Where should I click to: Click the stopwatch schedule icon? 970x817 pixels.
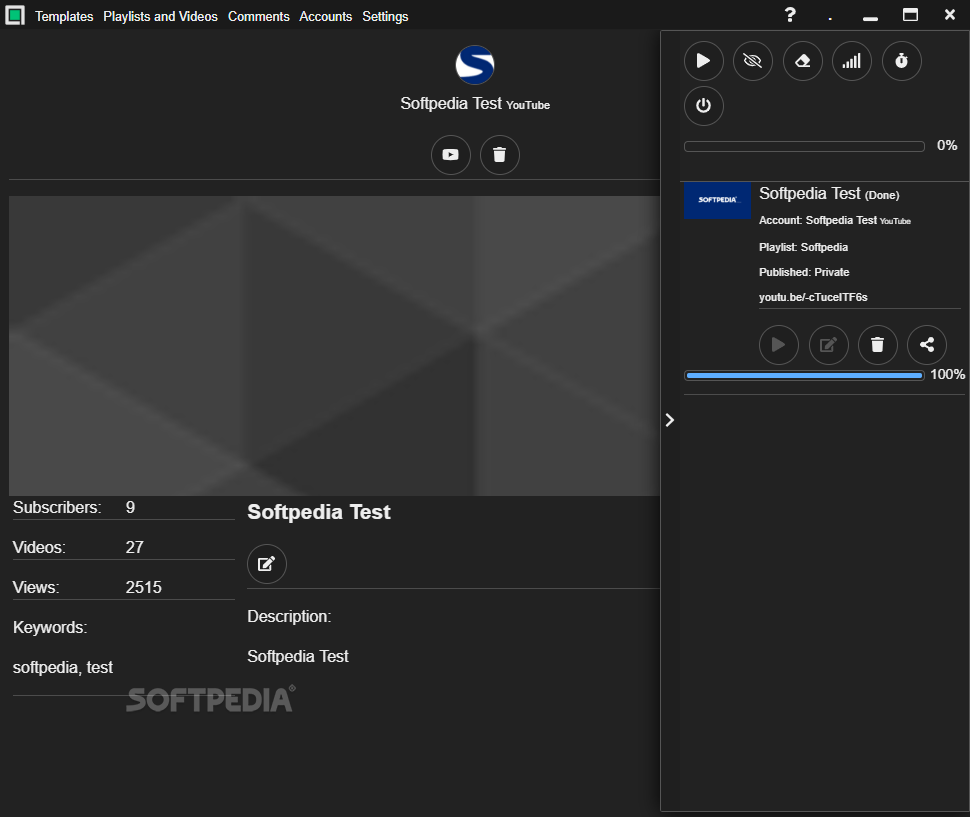901,61
